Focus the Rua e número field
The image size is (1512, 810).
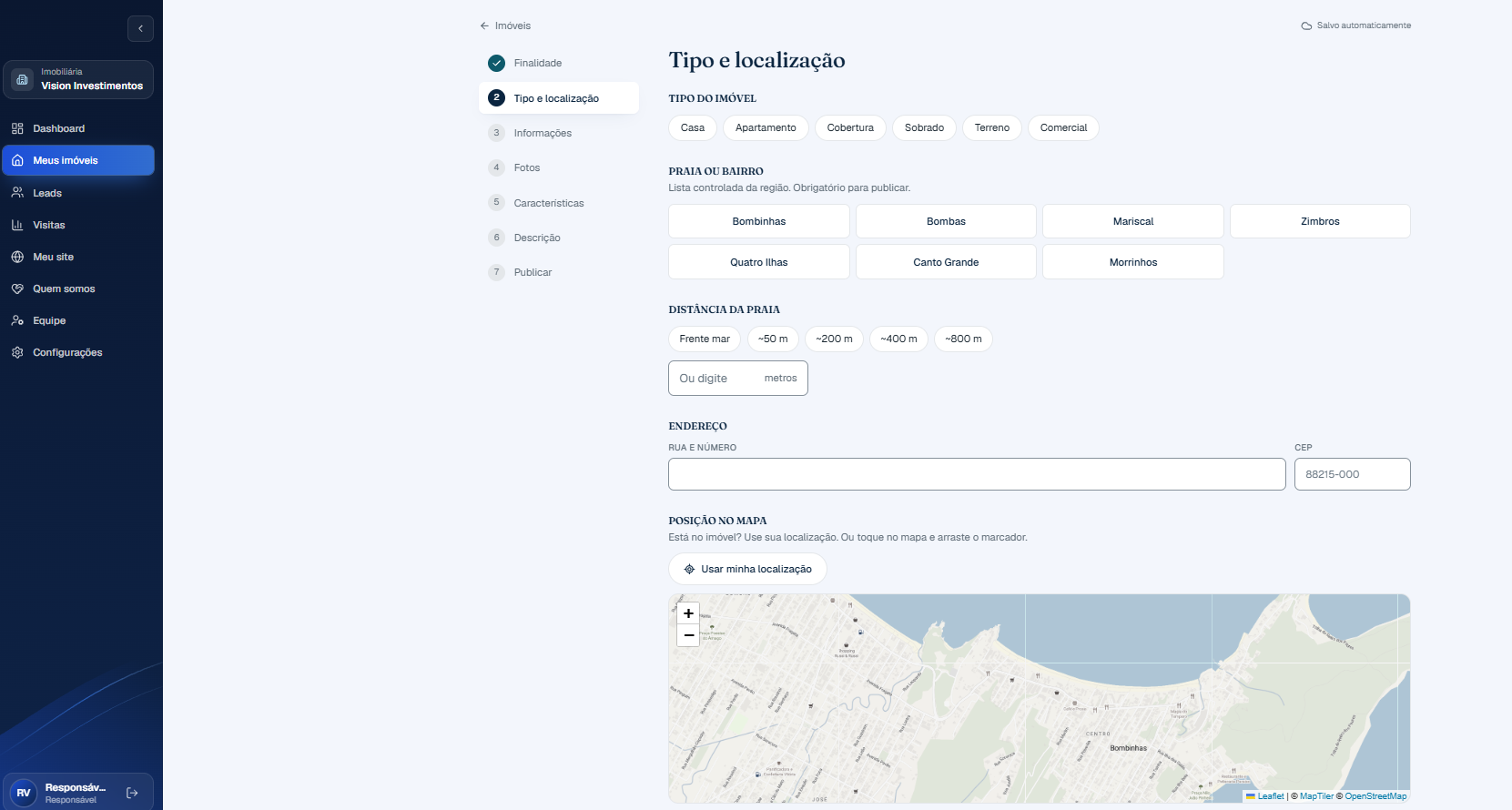pos(977,474)
